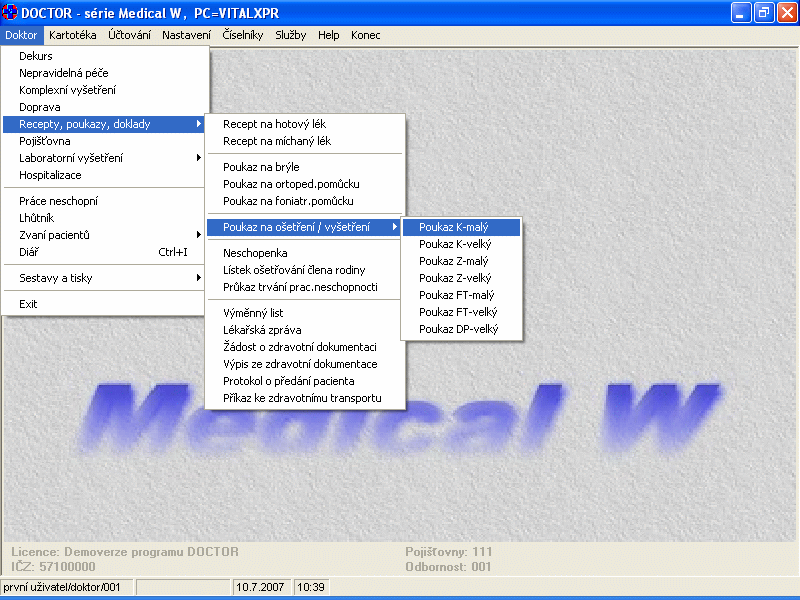Choose Poukaz na brýle

pyautogui.click(x=305, y=167)
